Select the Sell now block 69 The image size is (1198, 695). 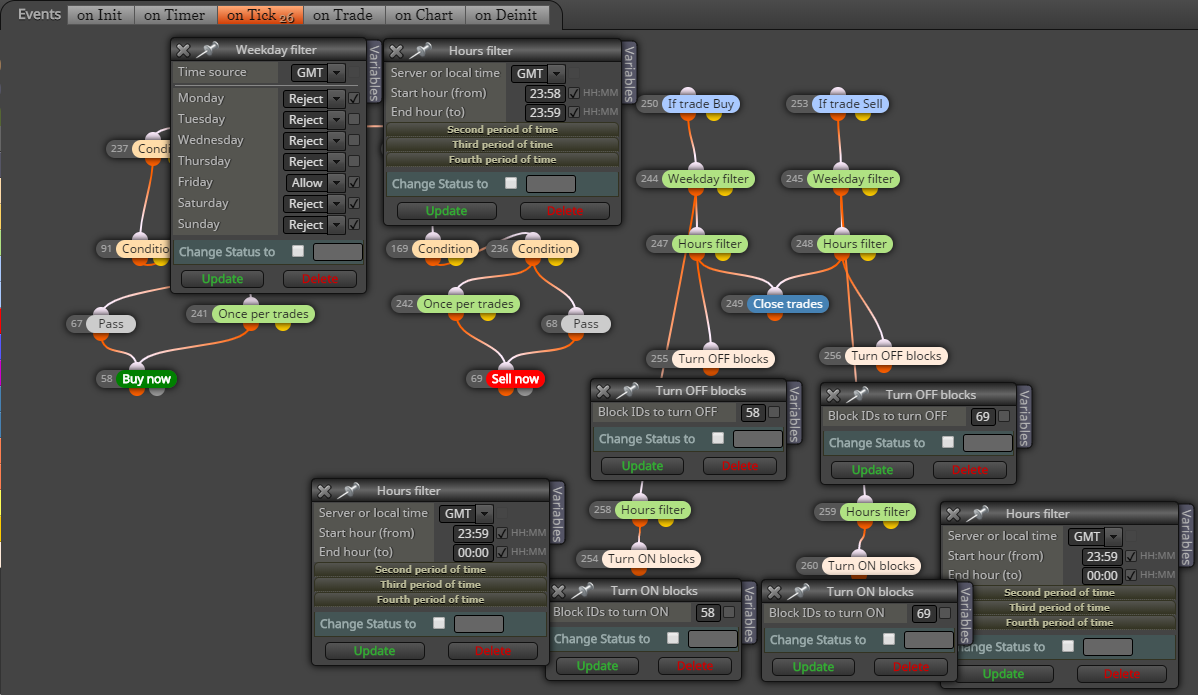515,379
